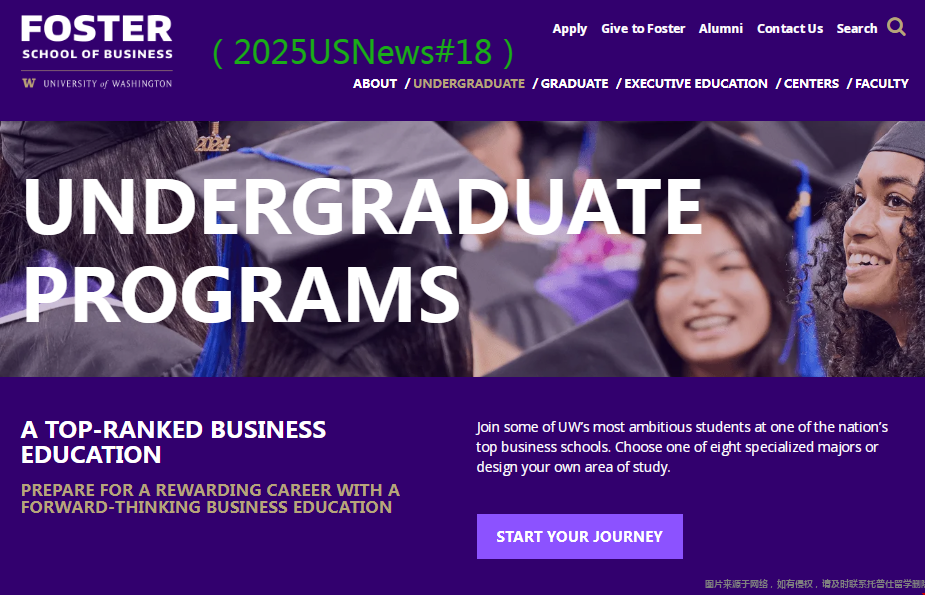This screenshot has width=925, height=595.
Task: Click the gold Prepare for a Rewarding Career subheading
Action: 210,498
